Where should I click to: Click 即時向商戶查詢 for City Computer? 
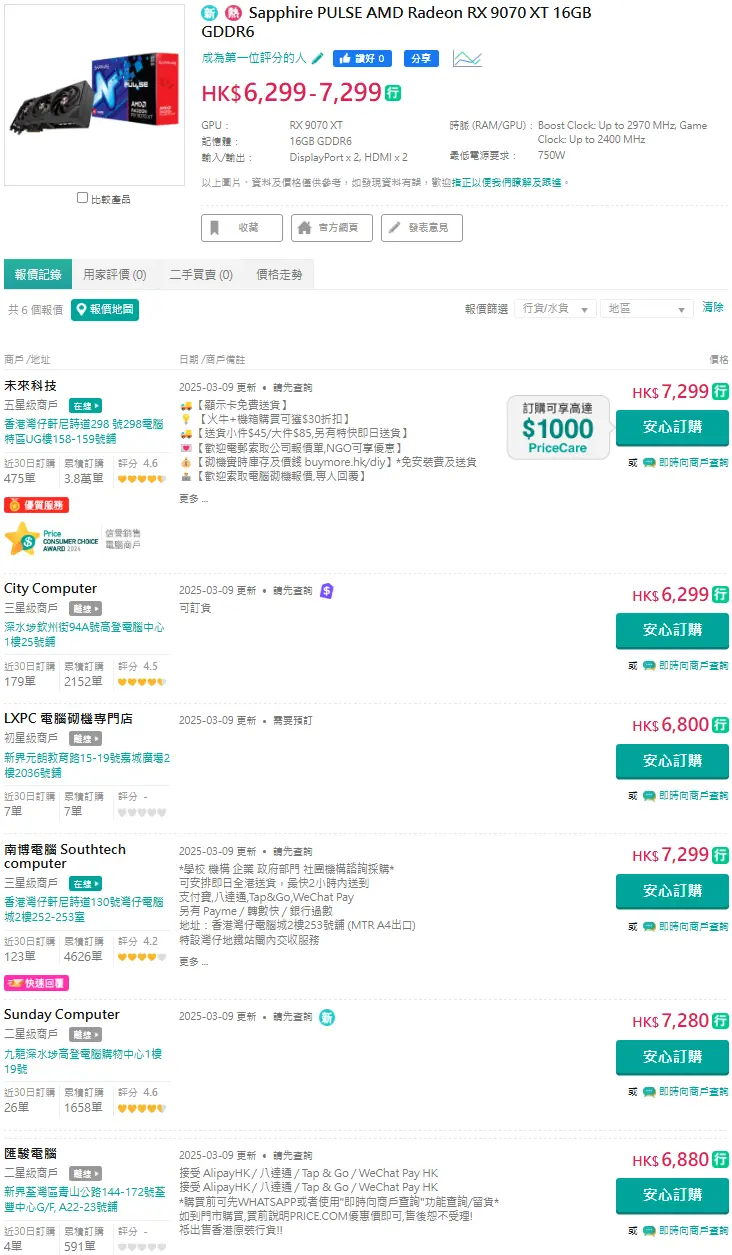tap(686, 666)
